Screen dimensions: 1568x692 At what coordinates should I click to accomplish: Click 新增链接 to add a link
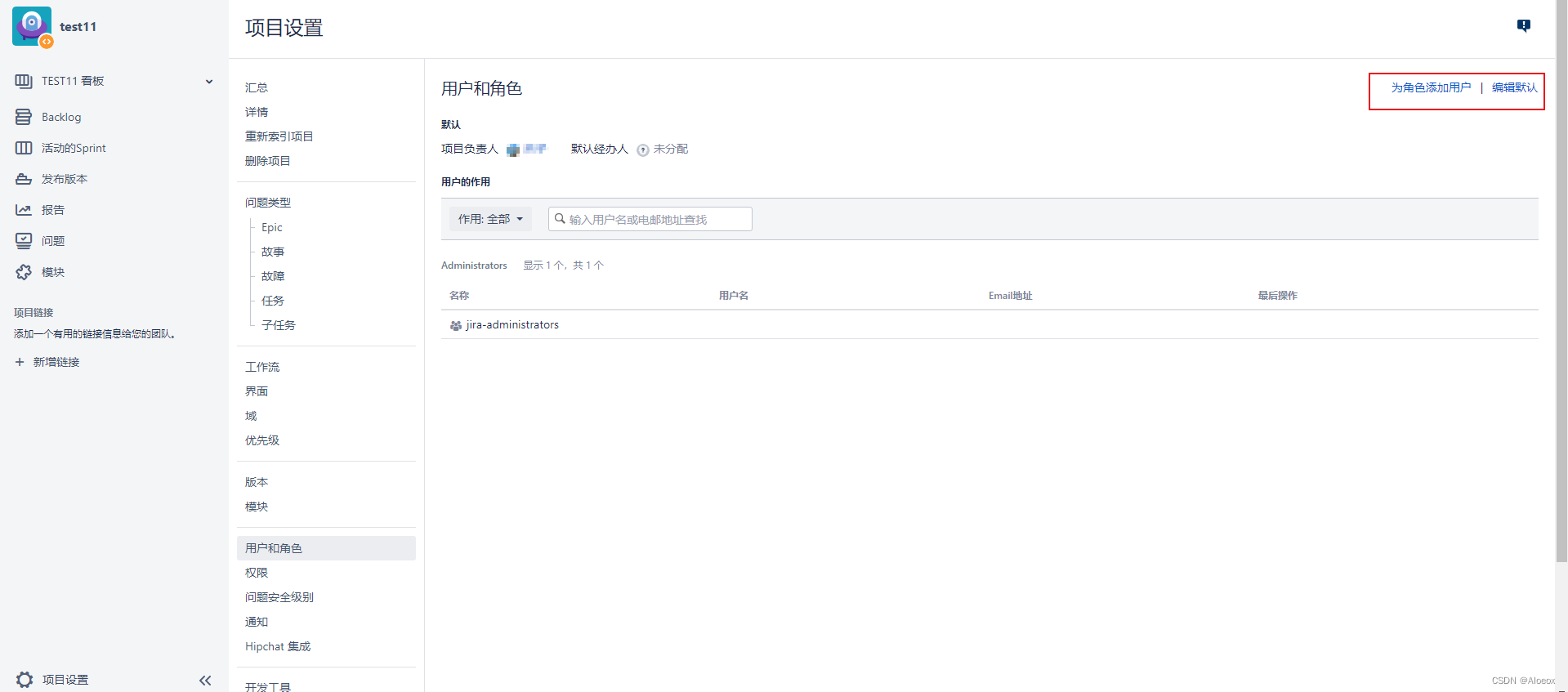56,362
